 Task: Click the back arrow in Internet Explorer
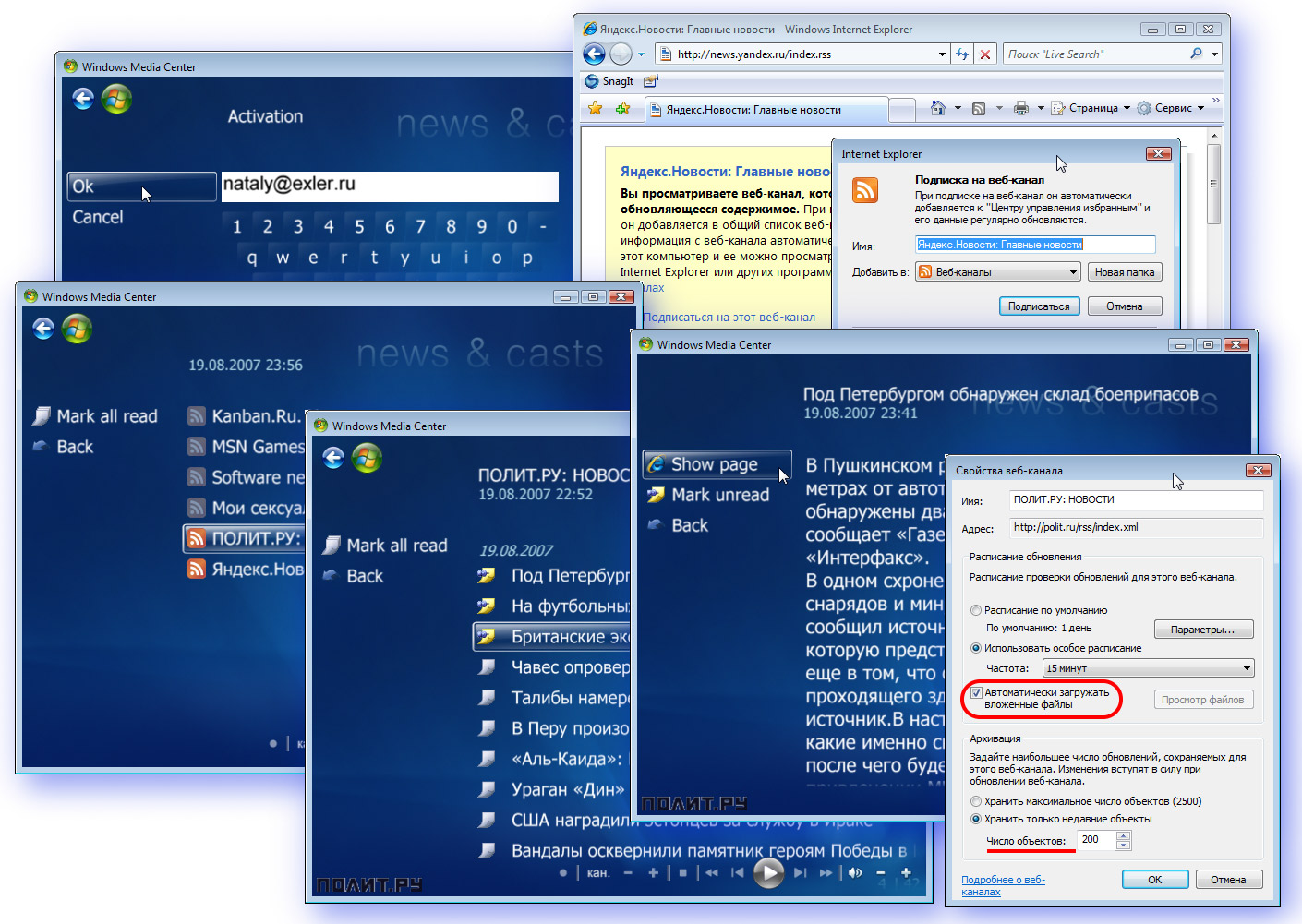point(595,54)
